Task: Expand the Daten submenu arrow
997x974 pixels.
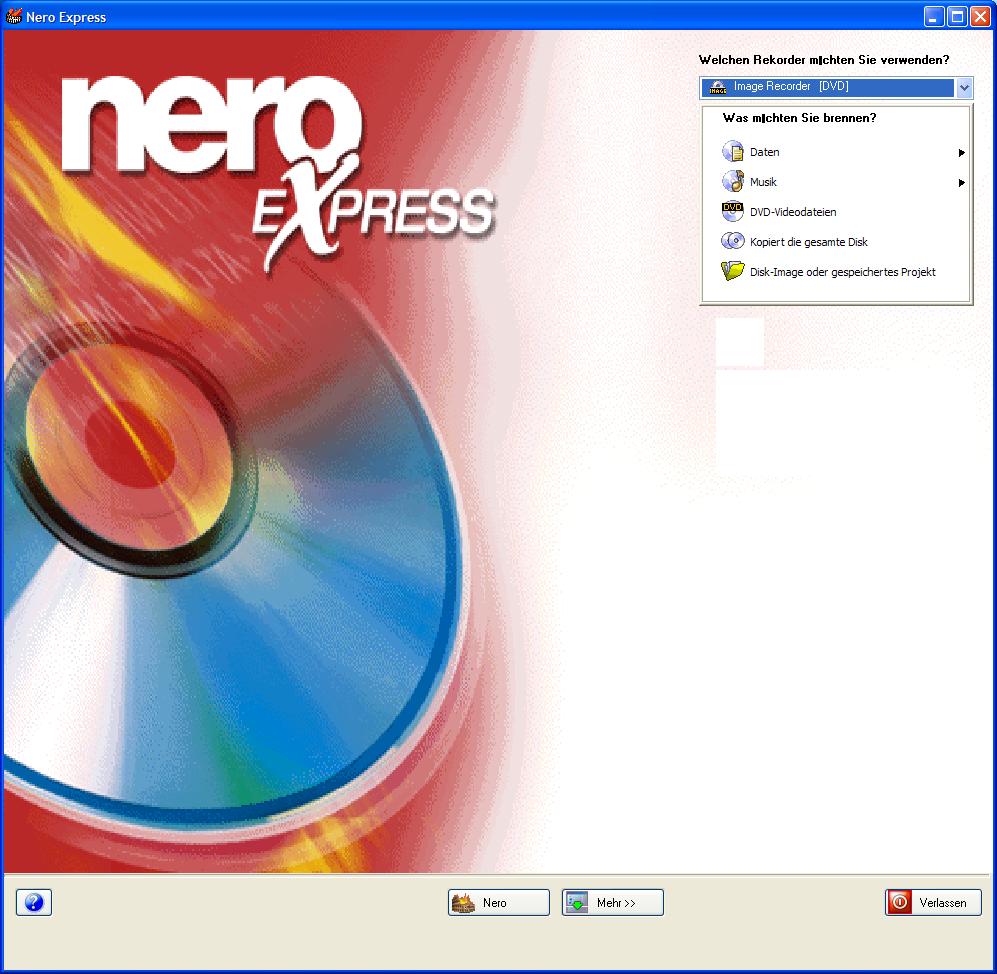Action: pyautogui.click(x=961, y=153)
